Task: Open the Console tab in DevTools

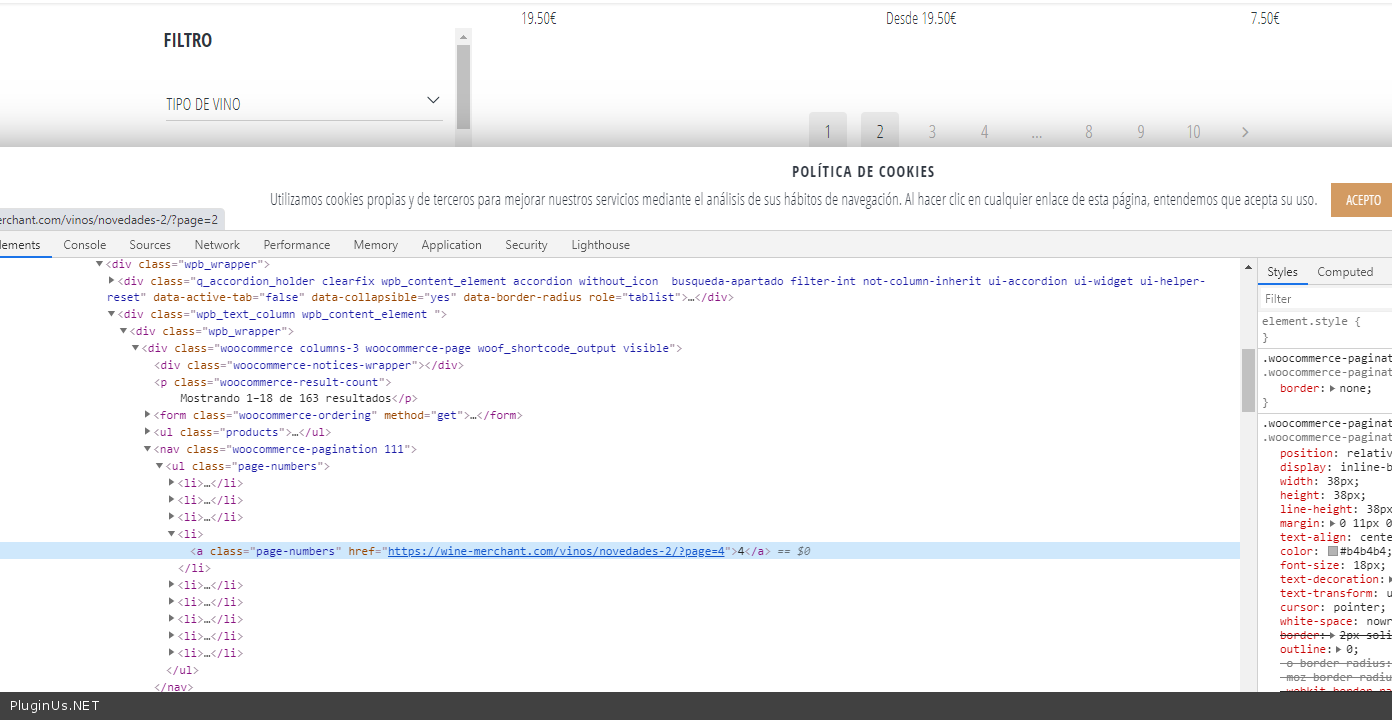Action: point(85,245)
